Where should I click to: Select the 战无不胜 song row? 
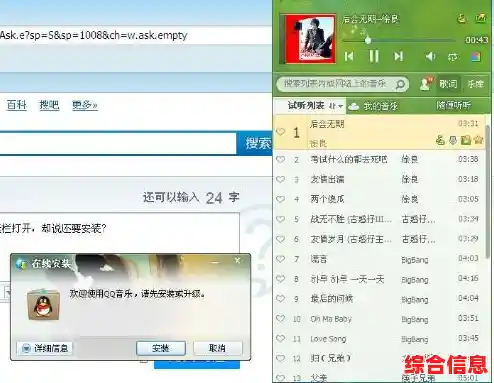(379, 219)
